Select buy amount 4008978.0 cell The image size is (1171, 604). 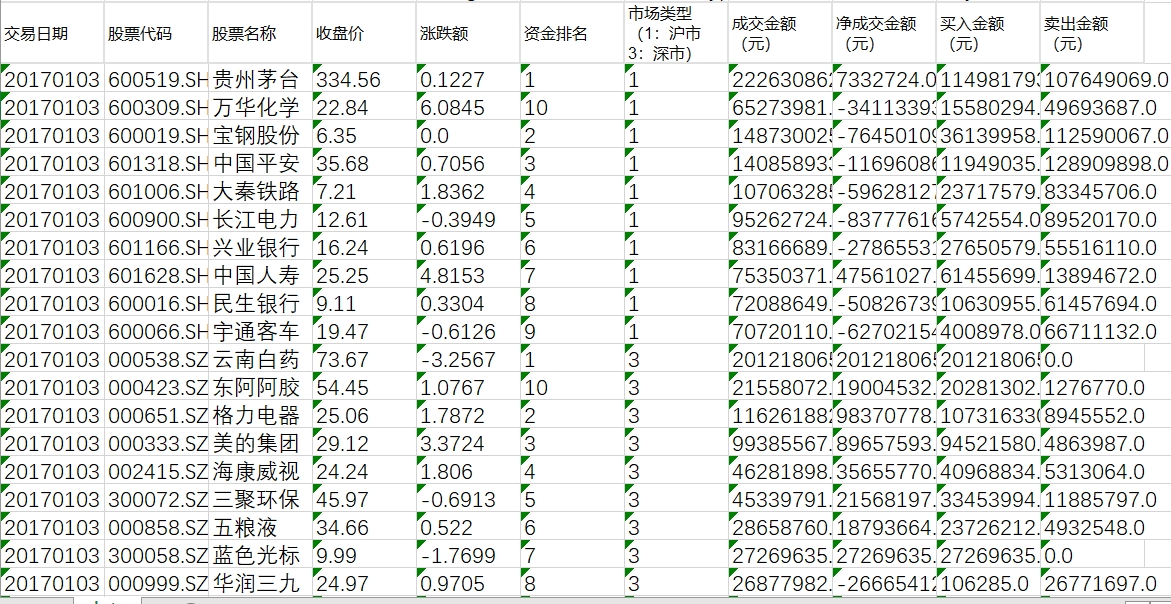(x=987, y=331)
